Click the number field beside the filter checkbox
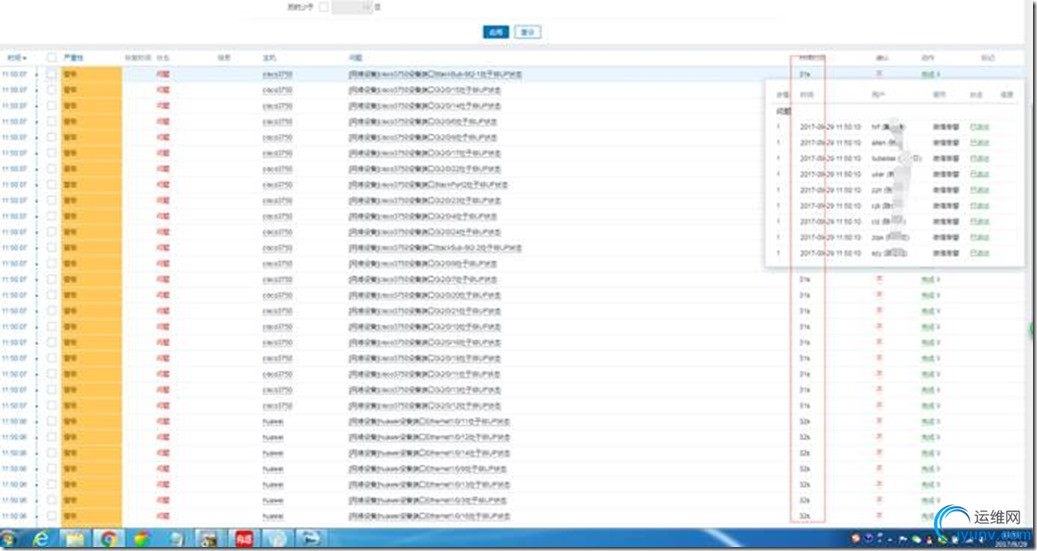Image resolution: width=1037 pixels, height=551 pixels. coord(351,7)
